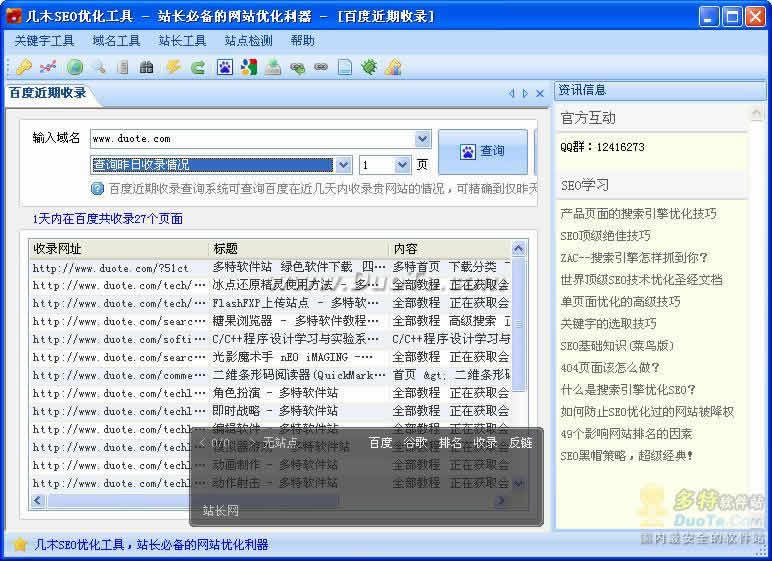
Task: Open link 产品页面的搜索引擎优化技巧
Action: point(639,214)
